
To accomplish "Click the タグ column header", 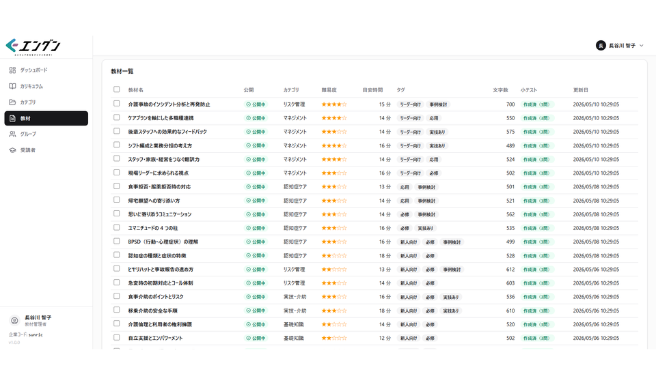I will tap(401, 90).
